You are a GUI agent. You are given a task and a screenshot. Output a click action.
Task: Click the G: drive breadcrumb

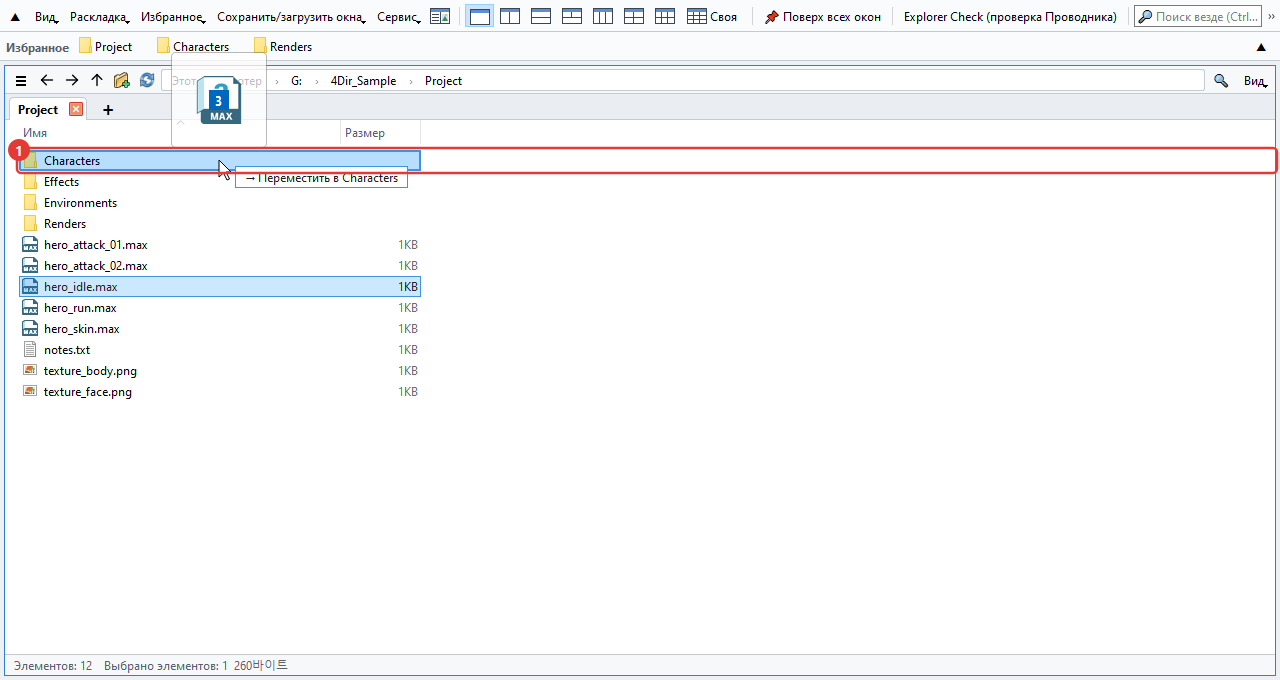[297, 81]
